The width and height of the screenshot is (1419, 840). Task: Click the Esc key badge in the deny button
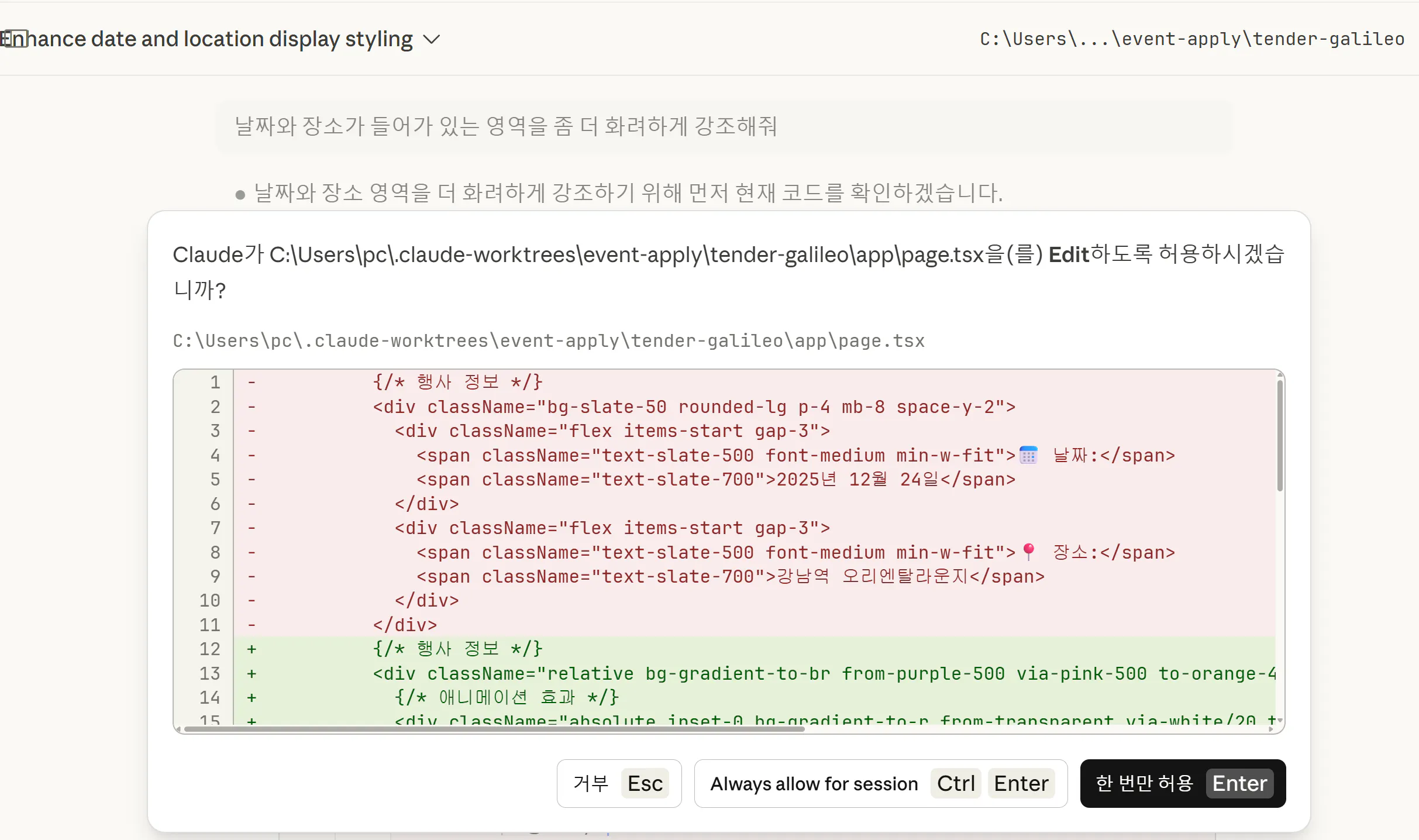(x=645, y=783)
